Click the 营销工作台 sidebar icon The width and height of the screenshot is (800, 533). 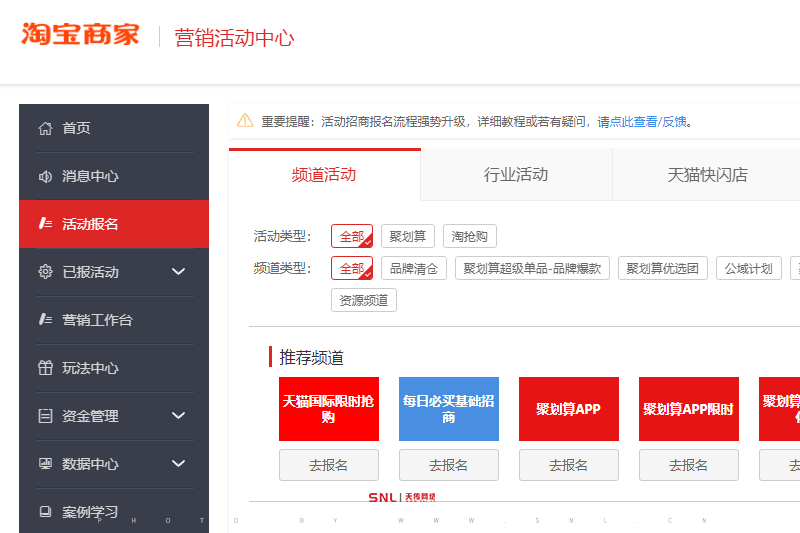(x=45, y=320)
